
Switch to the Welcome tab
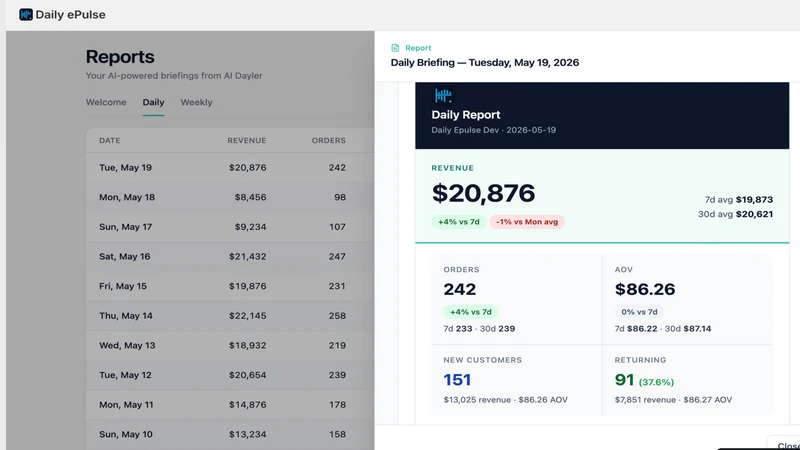point(106,102)
